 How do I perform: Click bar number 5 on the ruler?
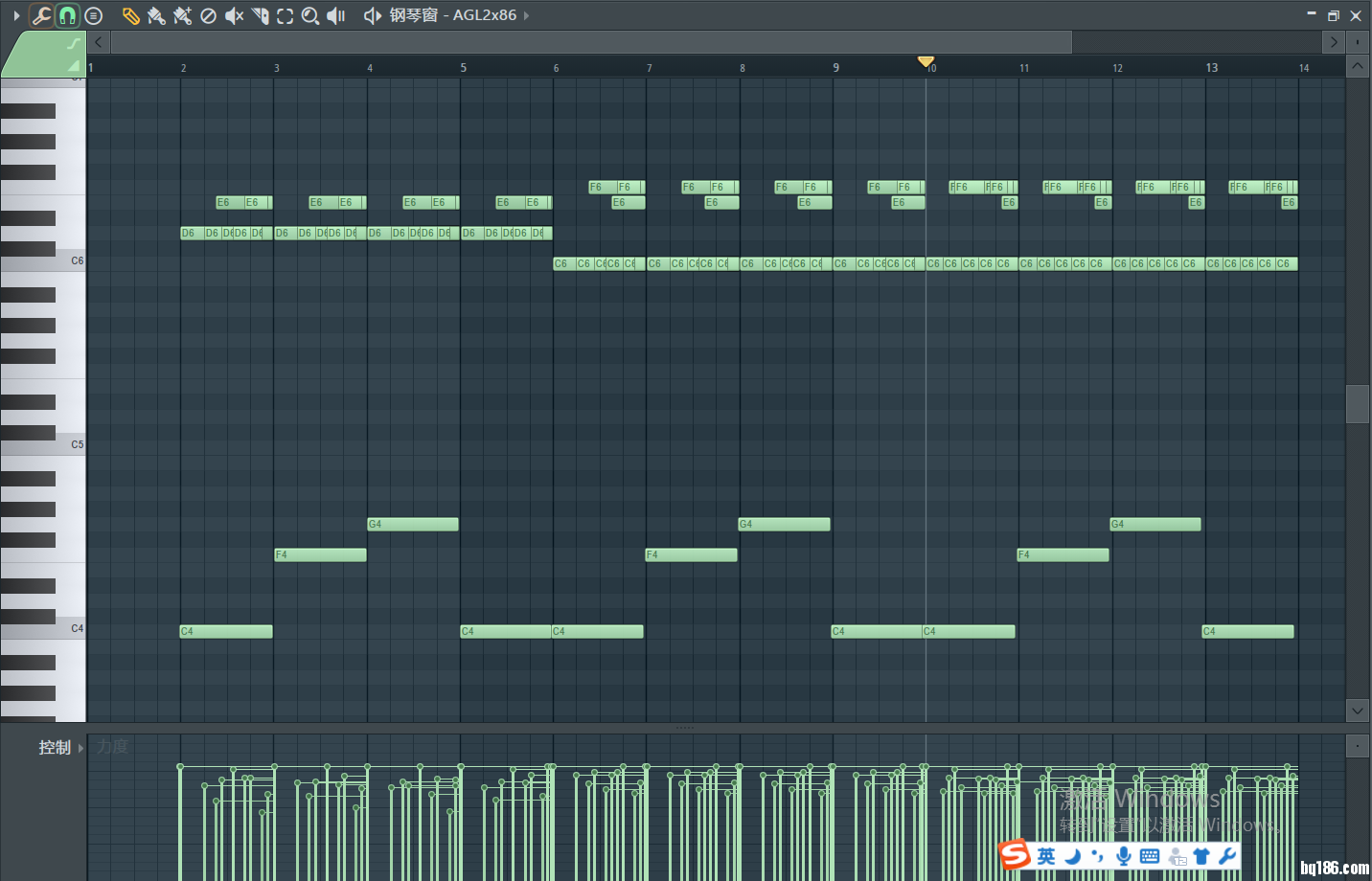click(464, 68)
